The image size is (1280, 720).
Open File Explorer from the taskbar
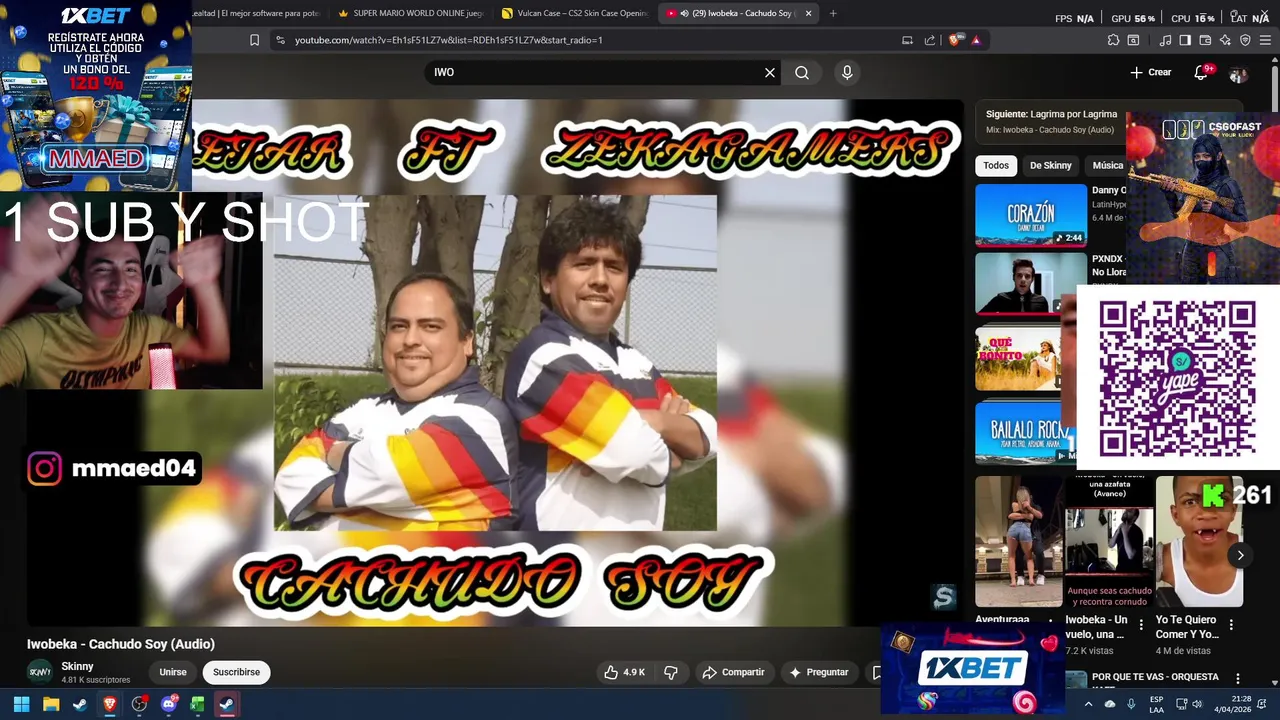[51, 704]
